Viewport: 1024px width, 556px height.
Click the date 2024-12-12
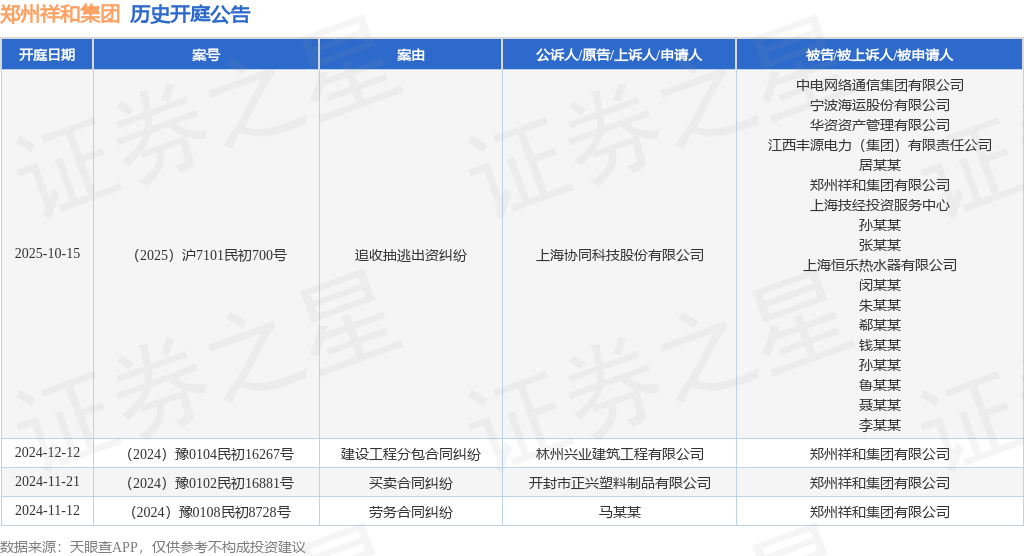(47, 453)
